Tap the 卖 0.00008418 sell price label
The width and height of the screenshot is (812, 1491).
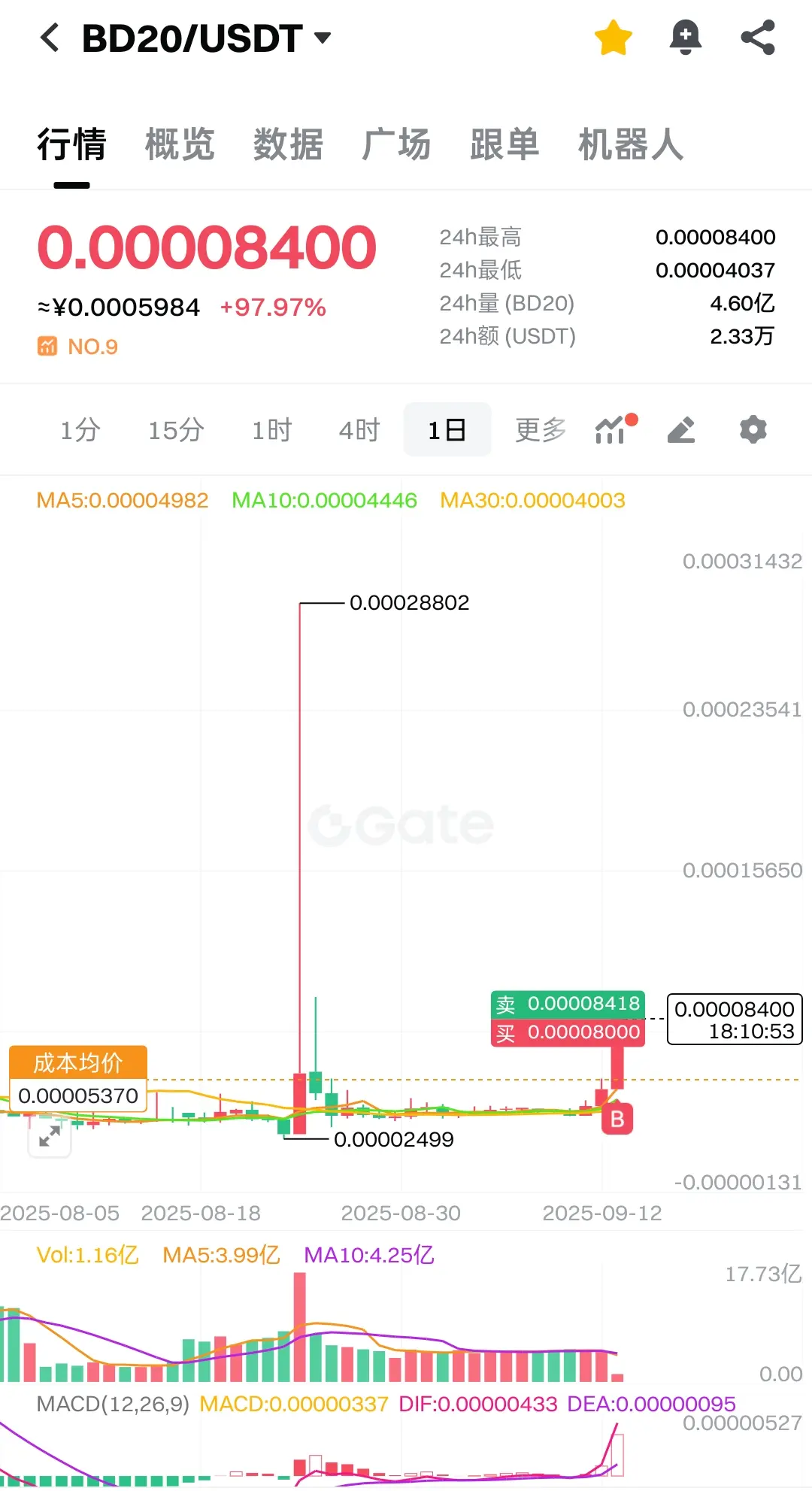pos(568,1004)
